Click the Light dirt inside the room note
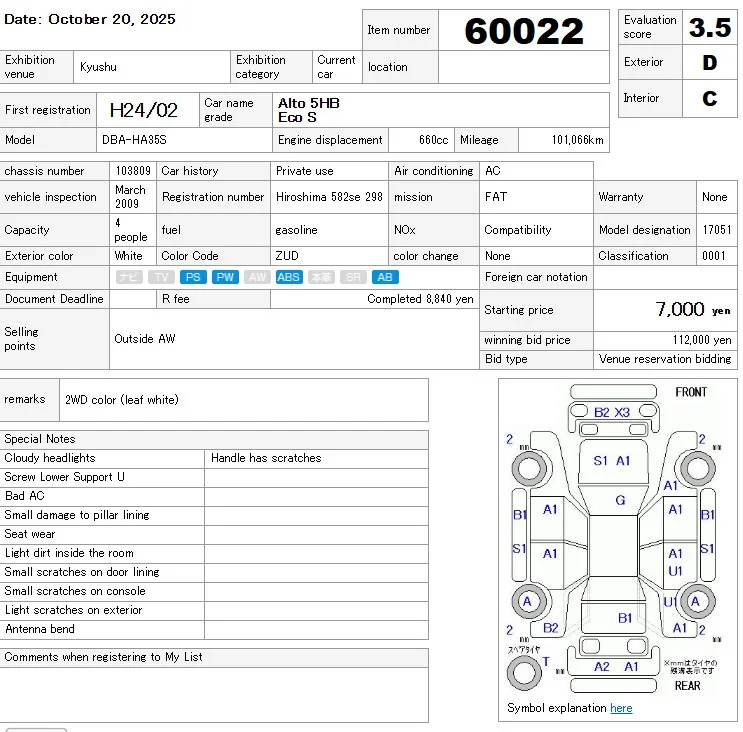Viewport: 743px width, 732px height. [69, 553]
